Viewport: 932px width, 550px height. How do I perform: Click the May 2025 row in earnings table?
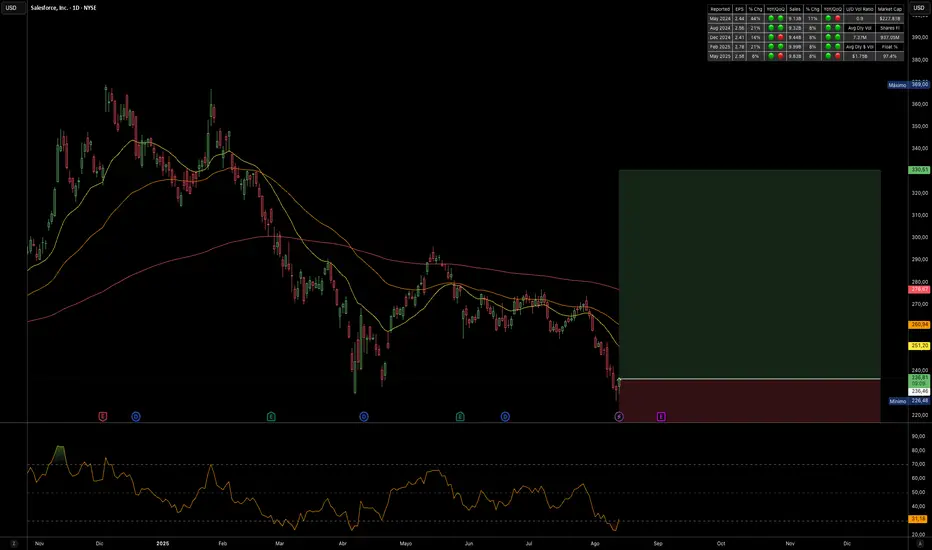[x=805, y=56]
